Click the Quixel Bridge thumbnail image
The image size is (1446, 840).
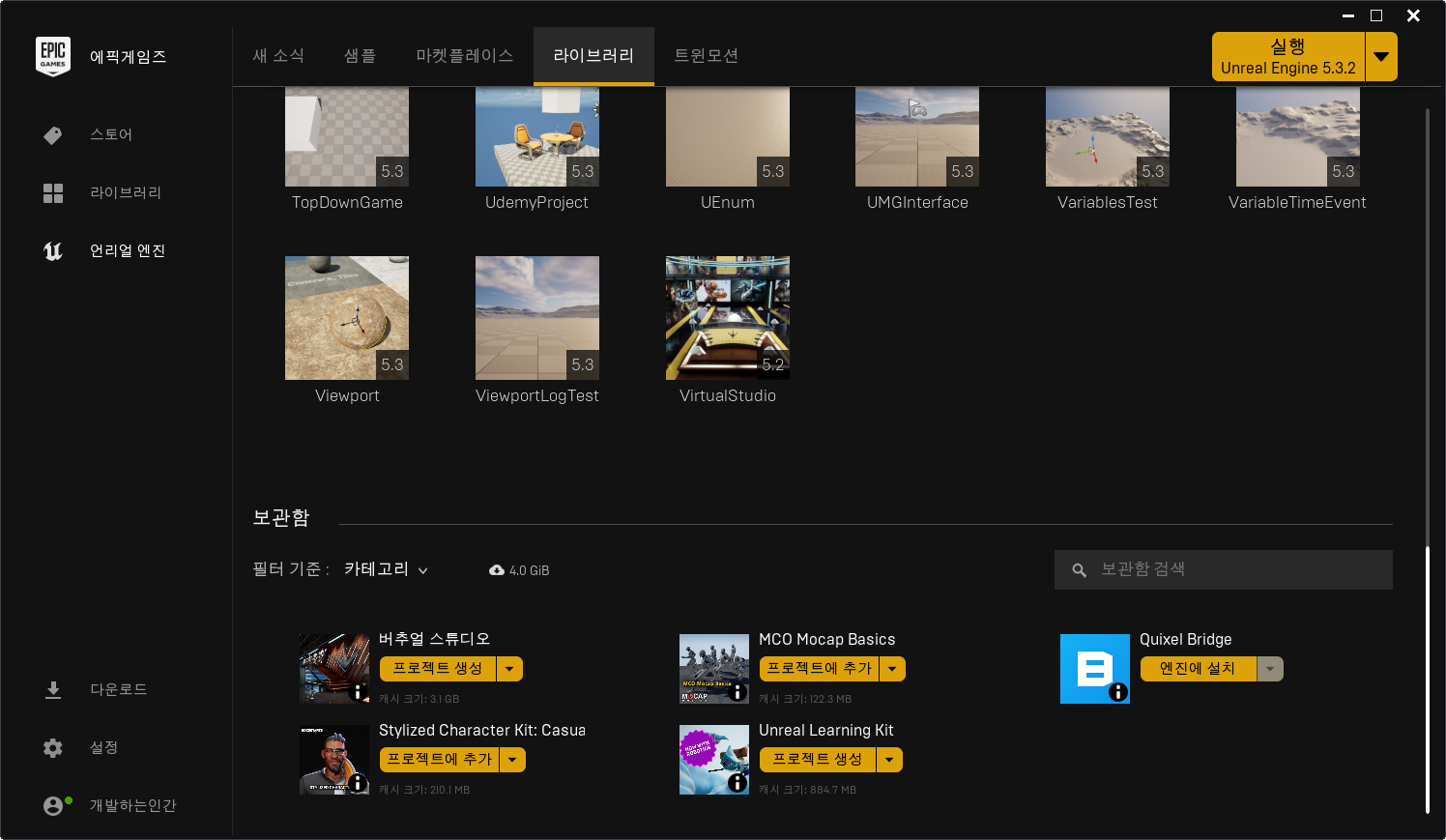click(x=1095, y=669)
